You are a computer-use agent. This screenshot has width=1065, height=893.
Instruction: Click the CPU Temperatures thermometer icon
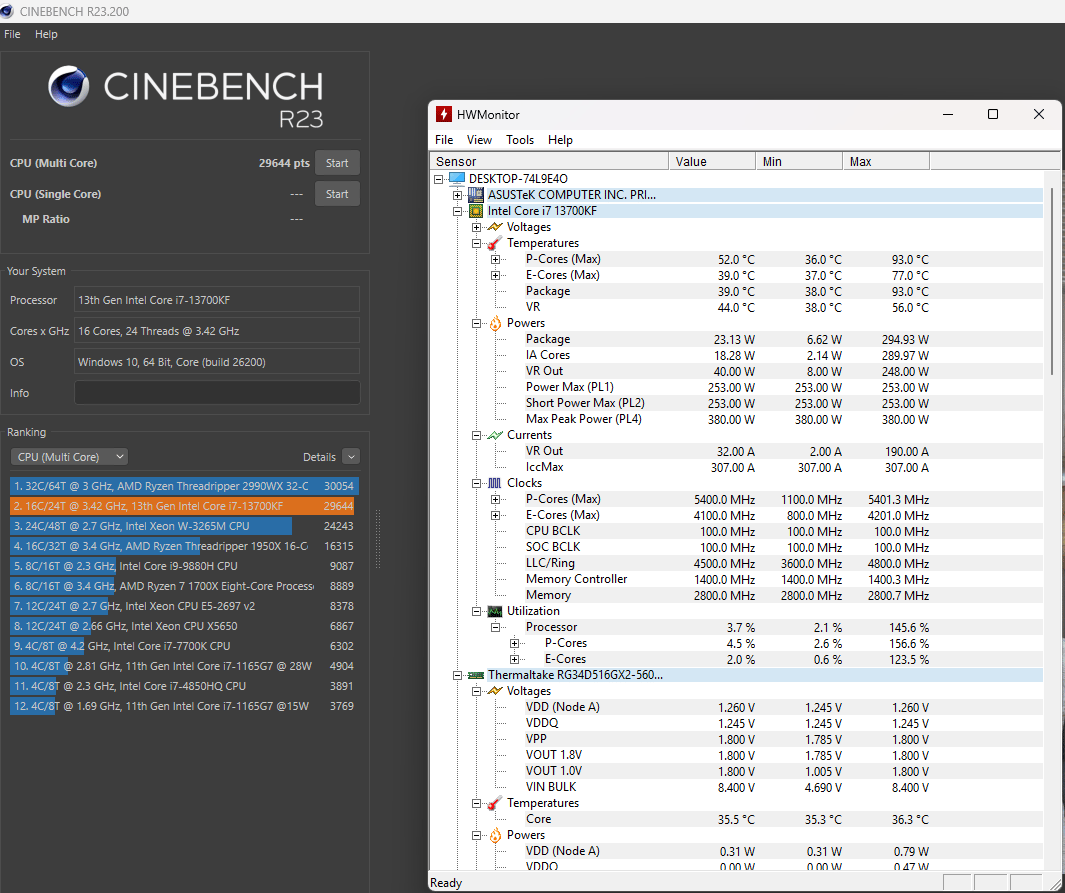[495, 243]
